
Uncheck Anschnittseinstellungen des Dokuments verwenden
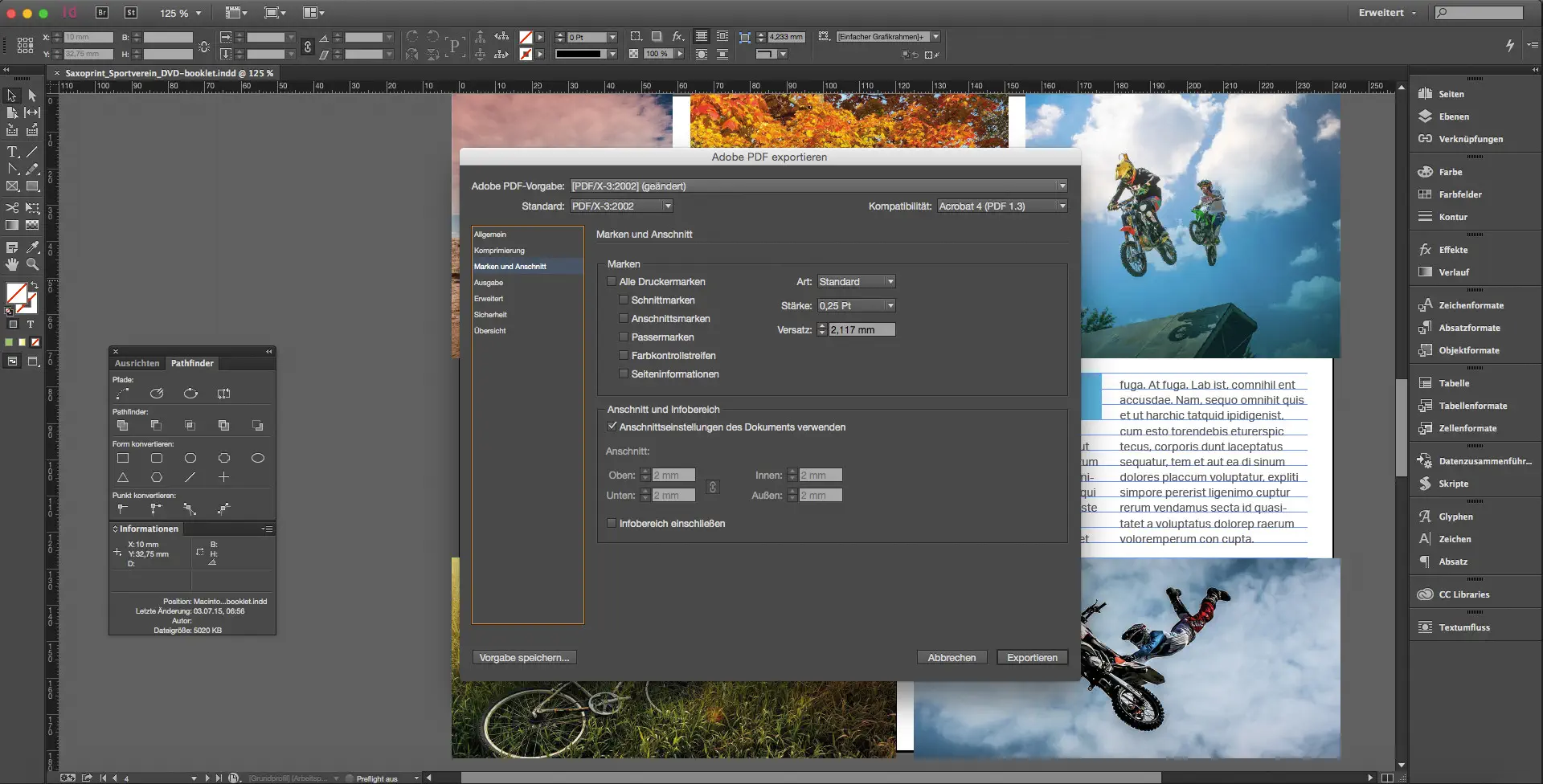[x=612, y=427]
